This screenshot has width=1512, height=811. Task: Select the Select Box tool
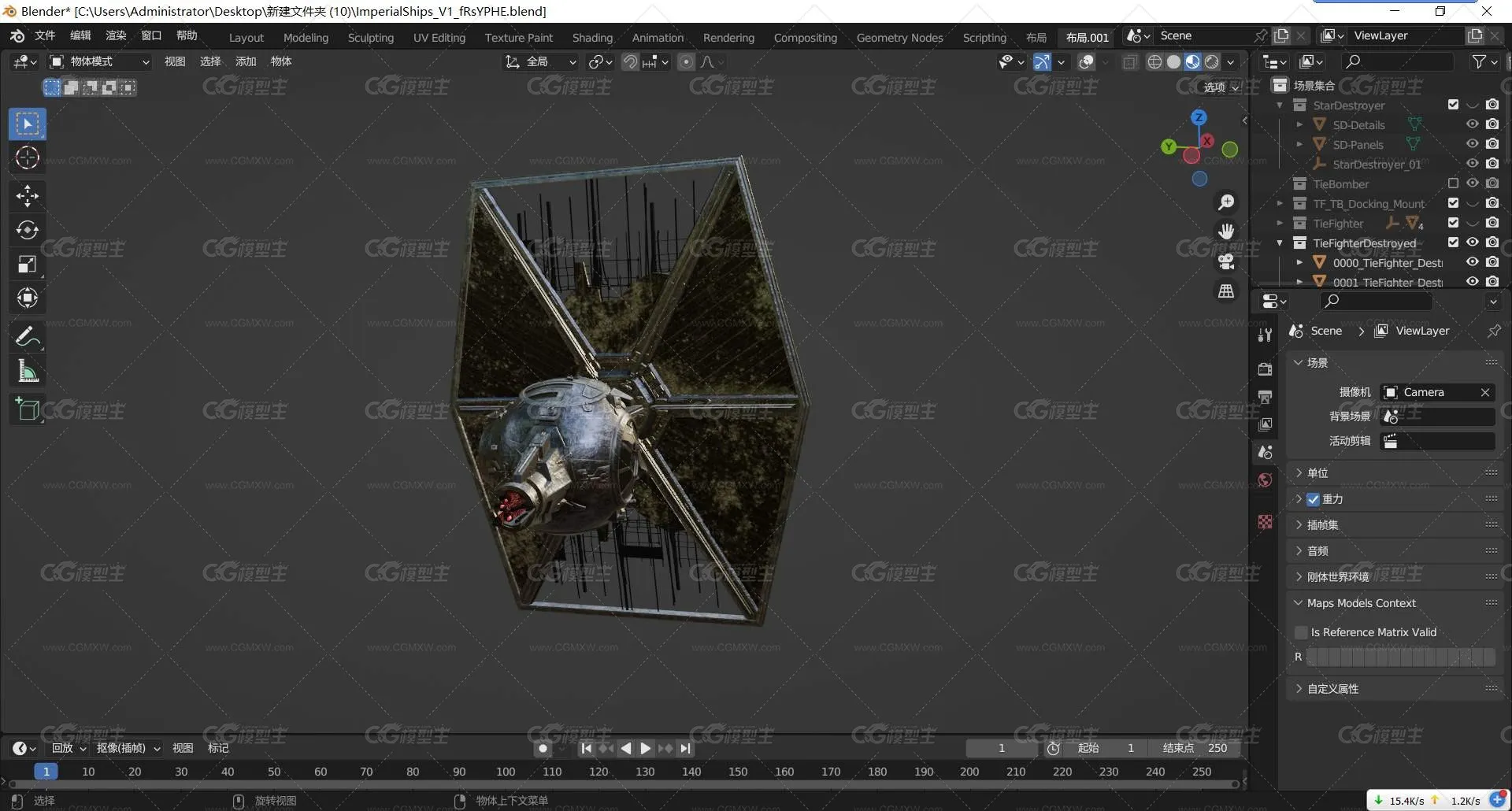(28, 124)
